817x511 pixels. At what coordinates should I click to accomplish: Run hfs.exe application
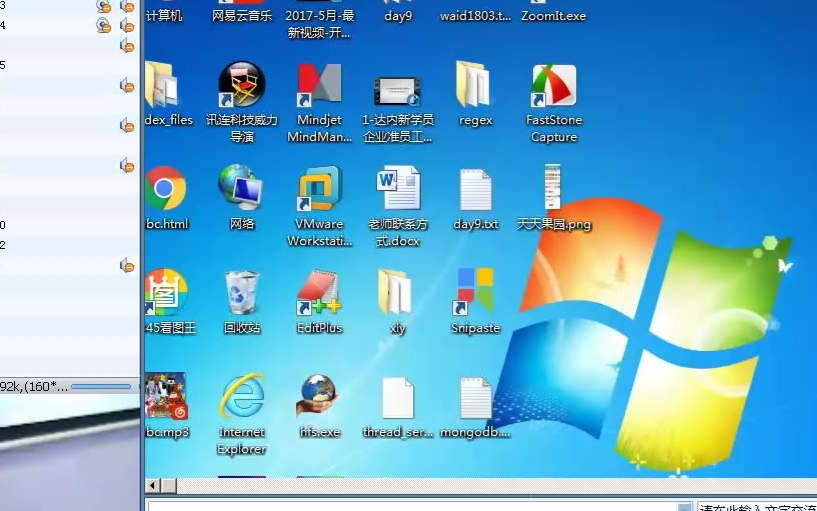pos(317,396)
